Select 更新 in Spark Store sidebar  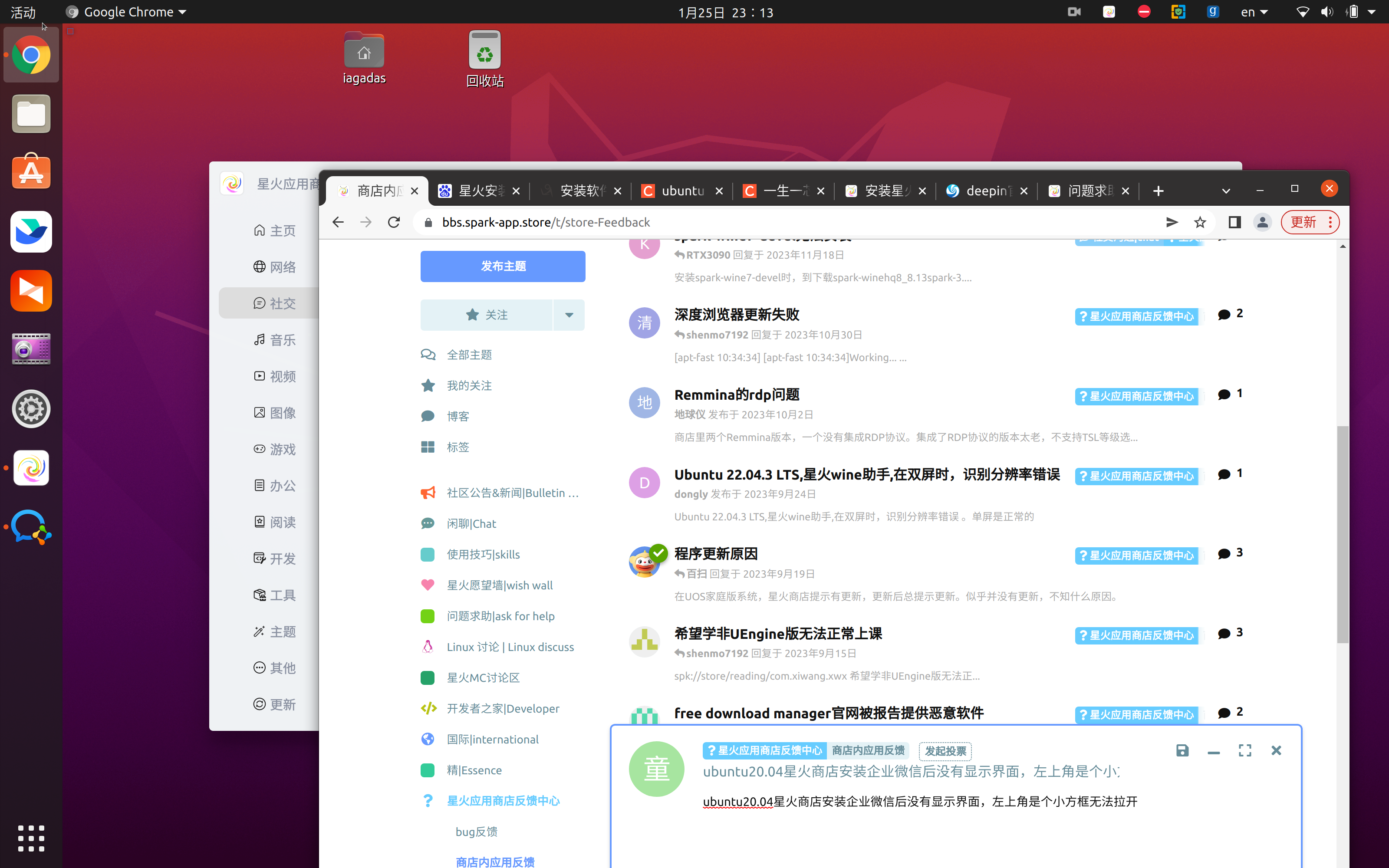(274, 704)
